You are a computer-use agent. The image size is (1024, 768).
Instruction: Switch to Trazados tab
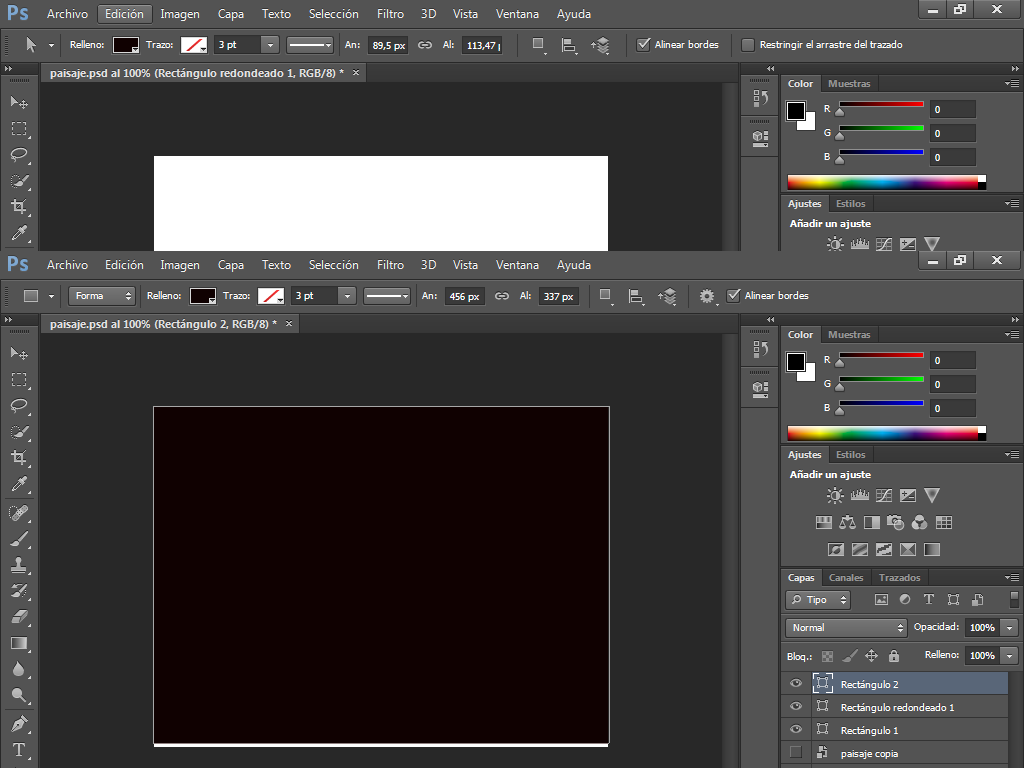click(899, 577)
